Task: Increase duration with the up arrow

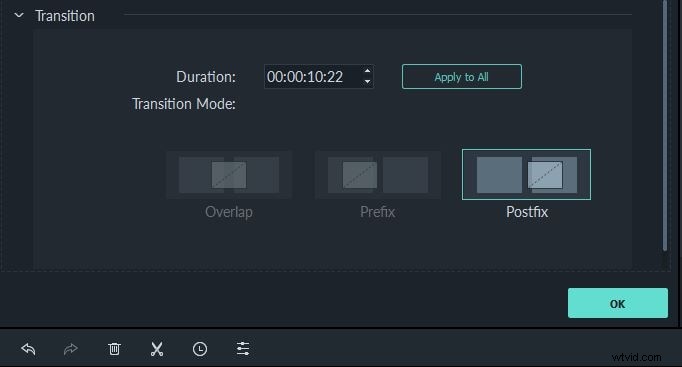Action: pyautogui.click(x=368, y=71)
